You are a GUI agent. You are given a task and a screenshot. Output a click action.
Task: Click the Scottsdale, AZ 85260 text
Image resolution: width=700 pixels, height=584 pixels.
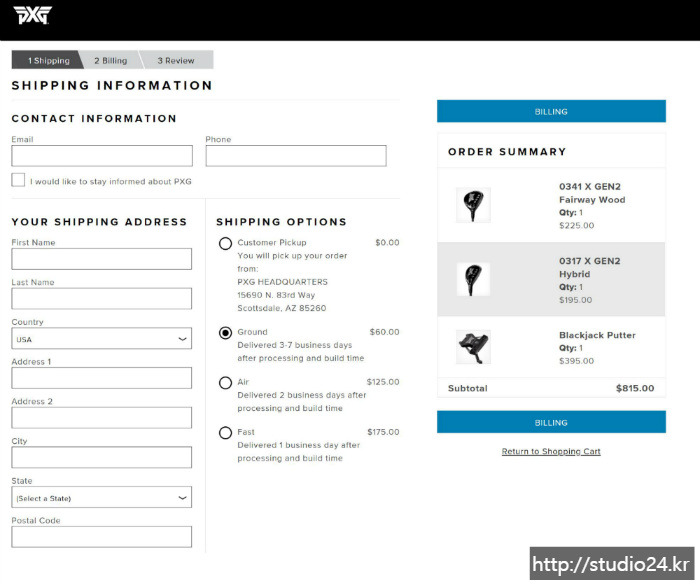pyautogui.click(x=282, y=308)
